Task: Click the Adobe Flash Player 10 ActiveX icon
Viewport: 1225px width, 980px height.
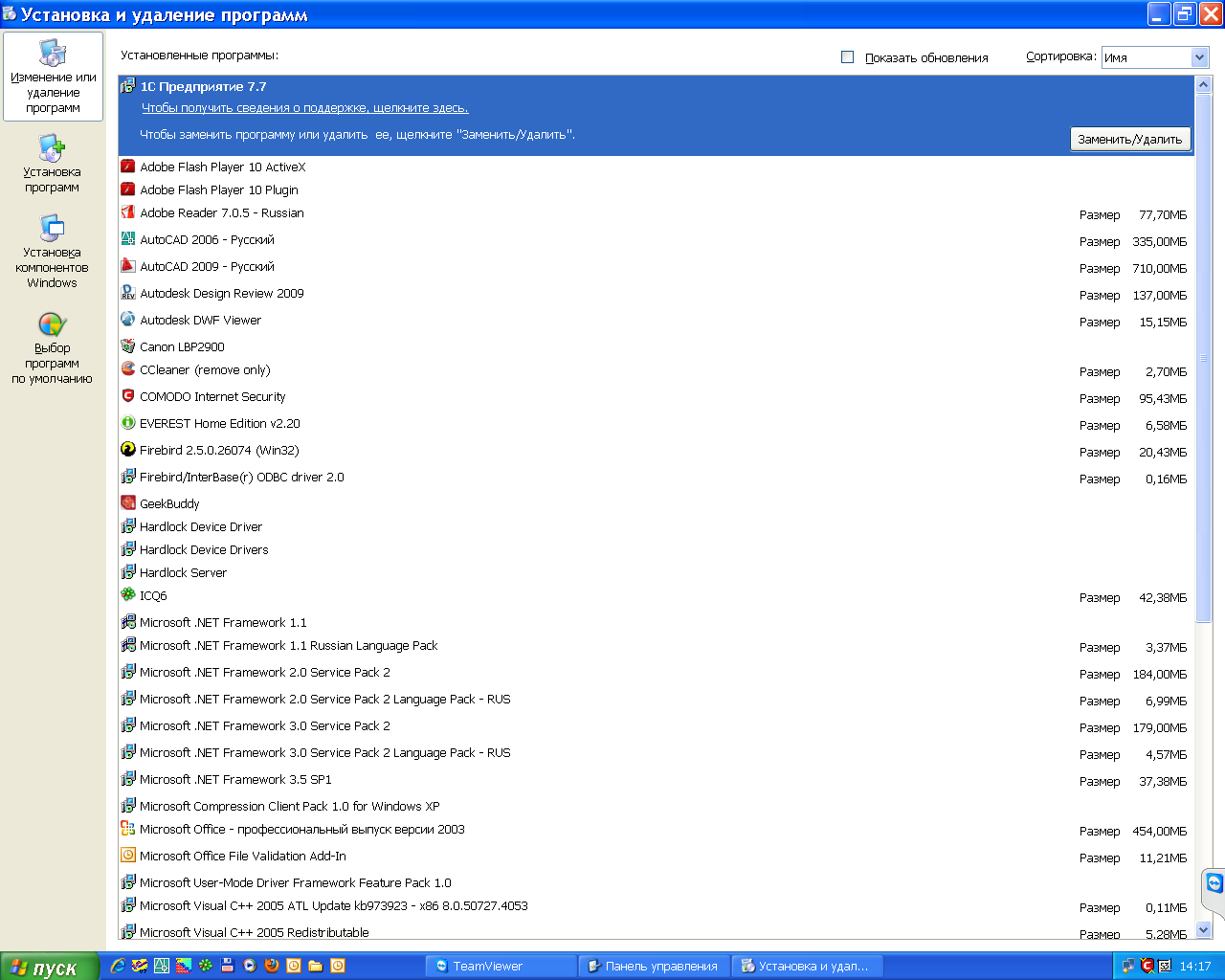Action: pyautogui.click(x=128, y=167)
